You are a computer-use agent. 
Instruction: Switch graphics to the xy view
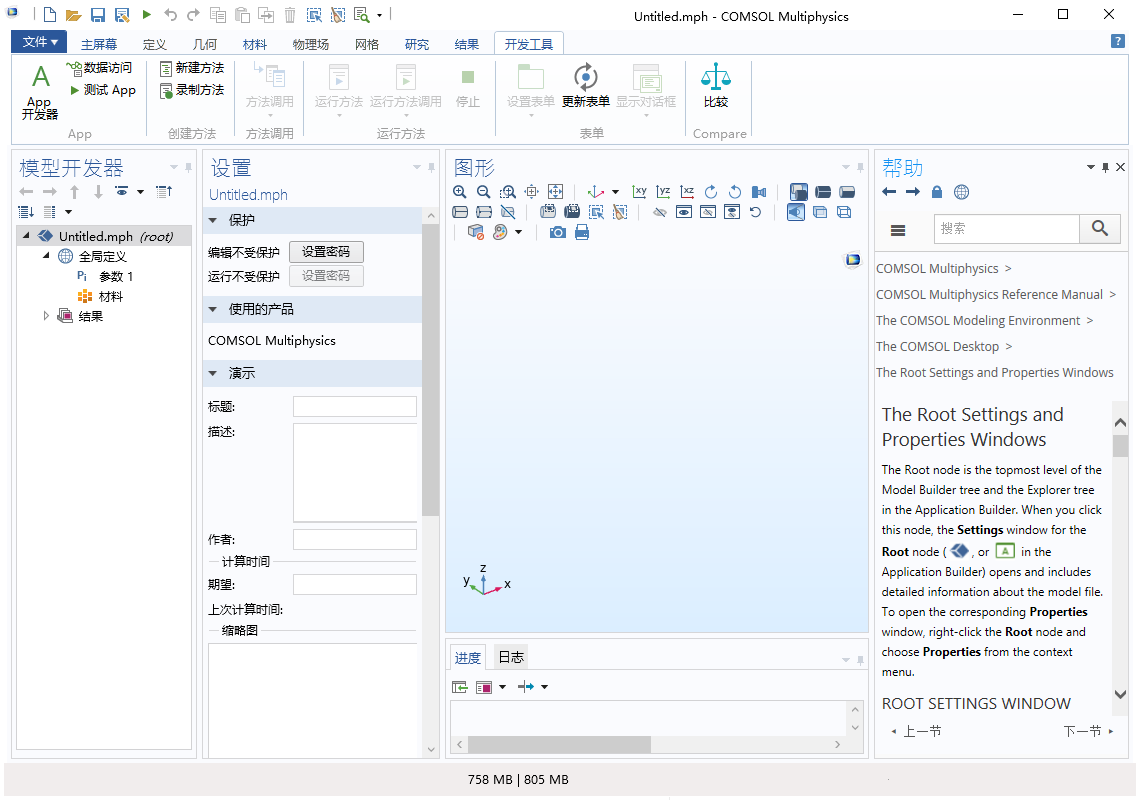[x=639, y=192]
